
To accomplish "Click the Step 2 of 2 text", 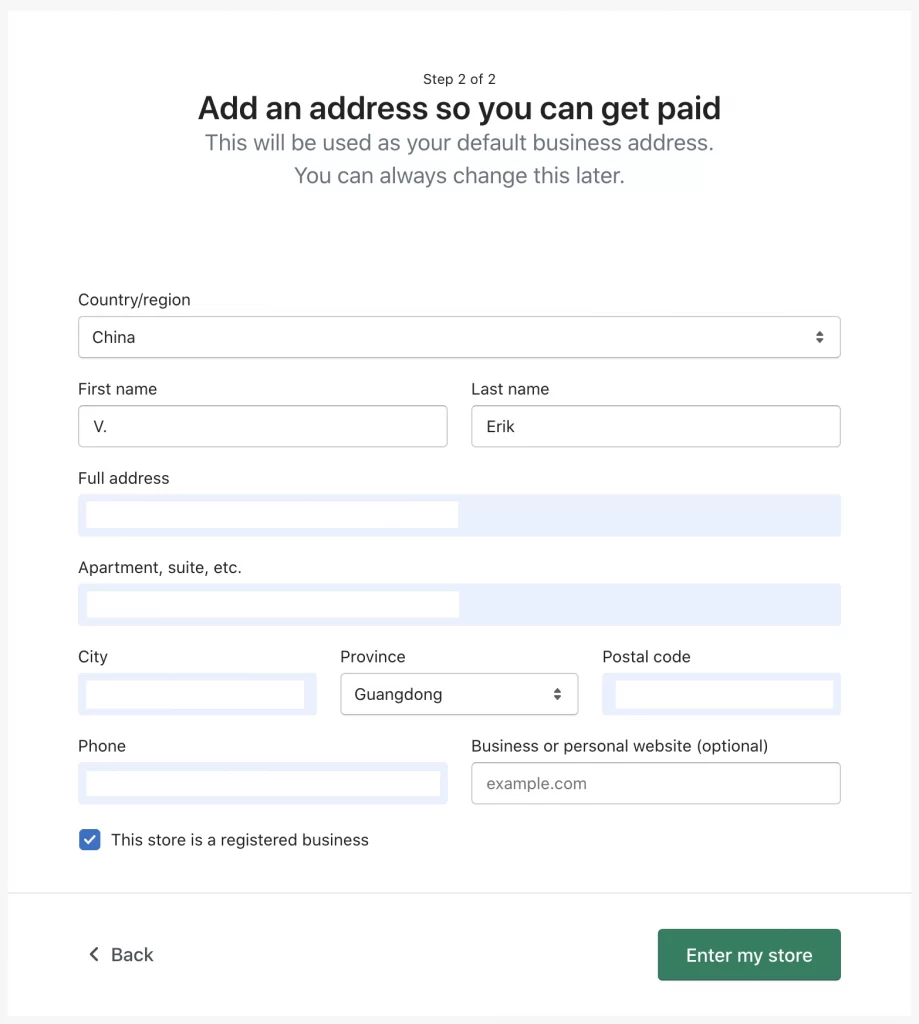I will point(459,79).
